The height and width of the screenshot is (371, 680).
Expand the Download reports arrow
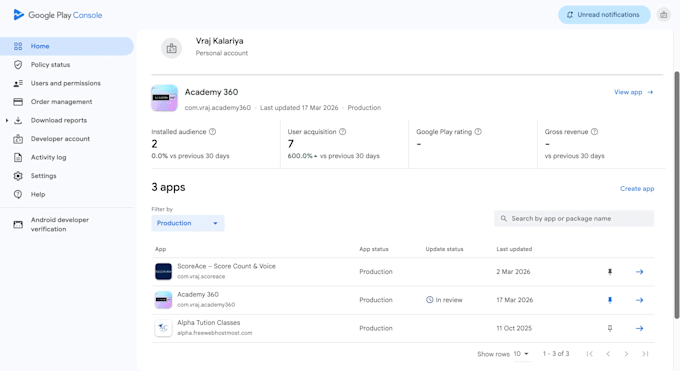[7, 120]
